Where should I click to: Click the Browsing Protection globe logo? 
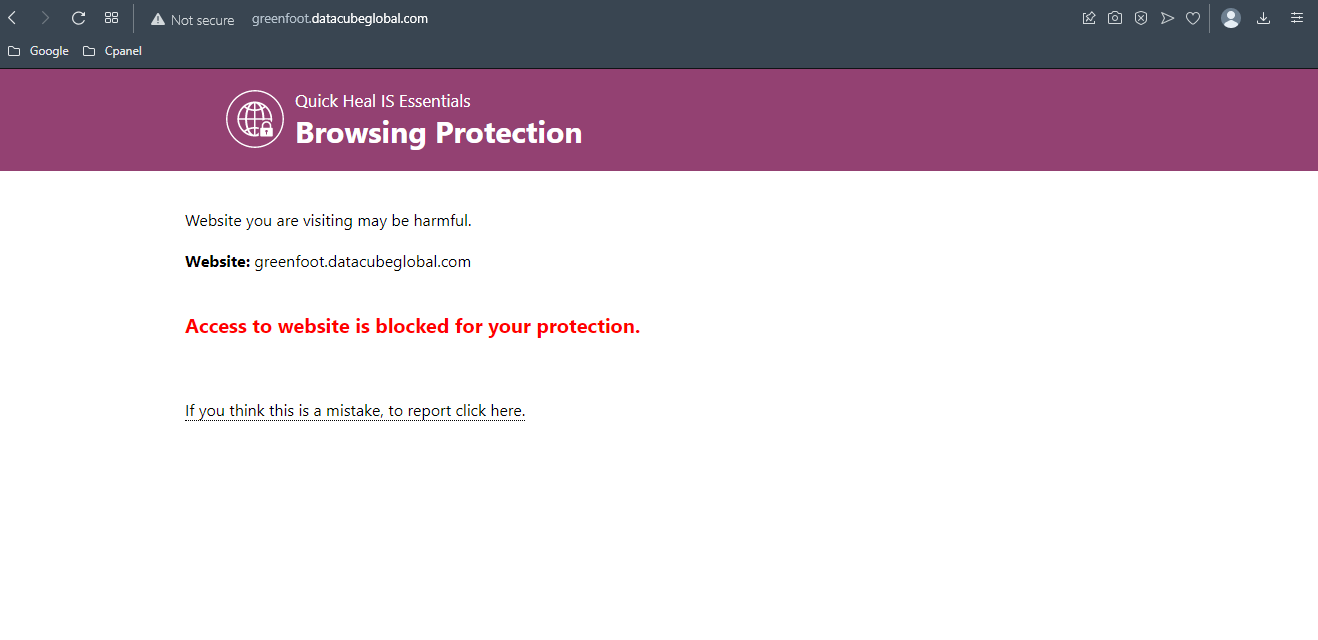[255, 119]
